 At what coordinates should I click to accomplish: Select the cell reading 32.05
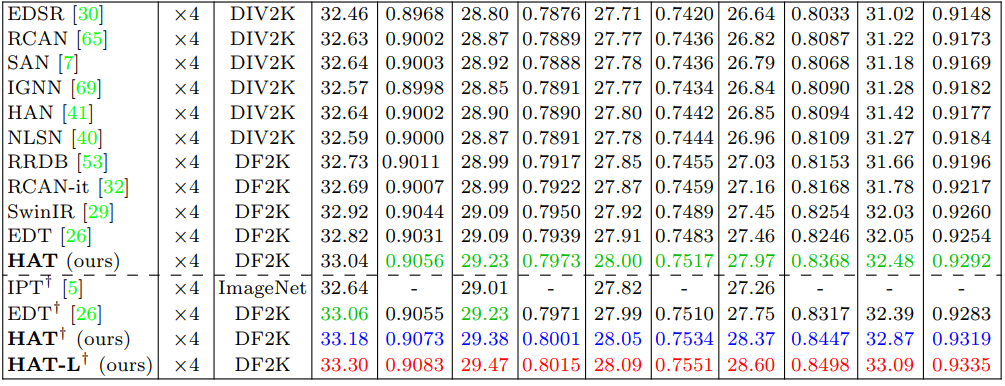pos(890,236)
